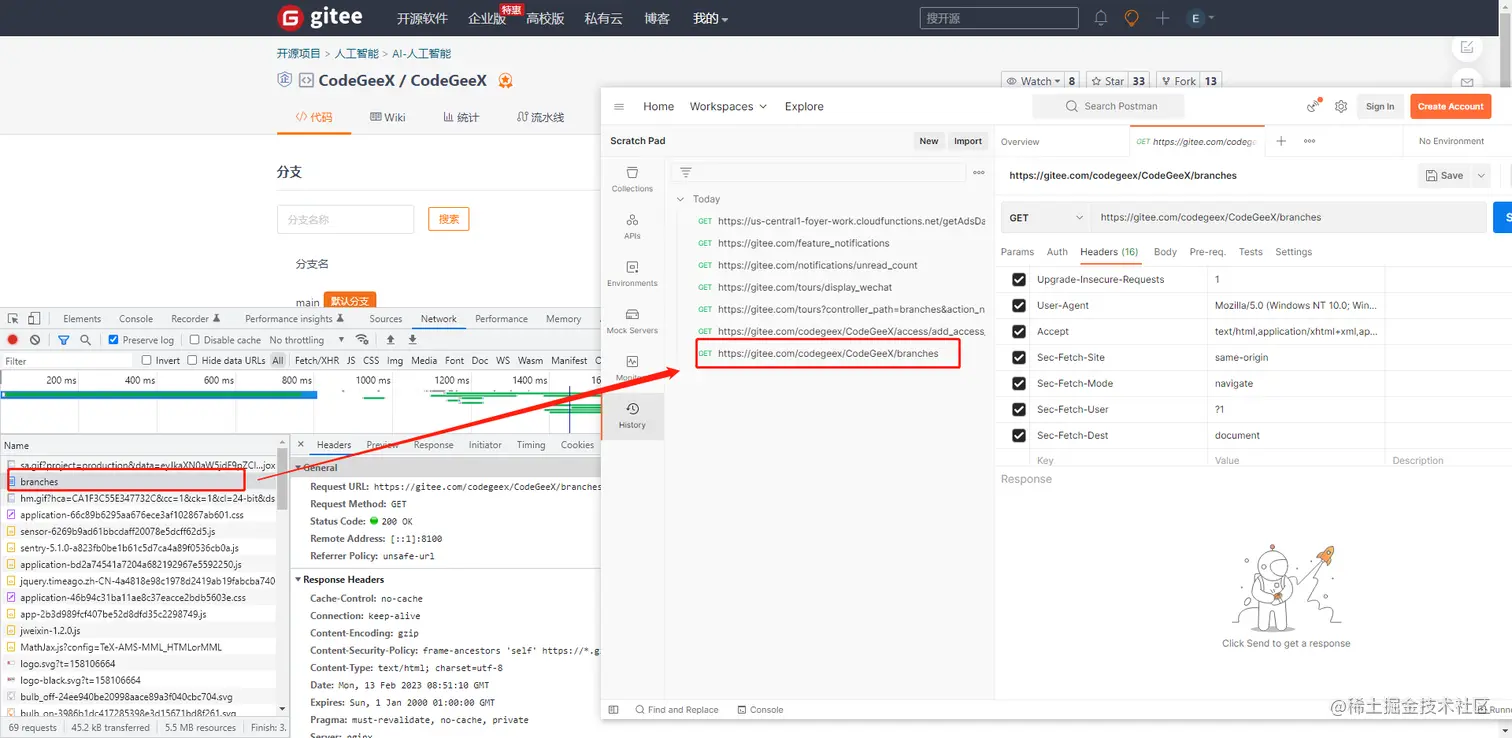Close the request details pane
This screenshot has width=1512, height=738.
[x=301, y=444]
